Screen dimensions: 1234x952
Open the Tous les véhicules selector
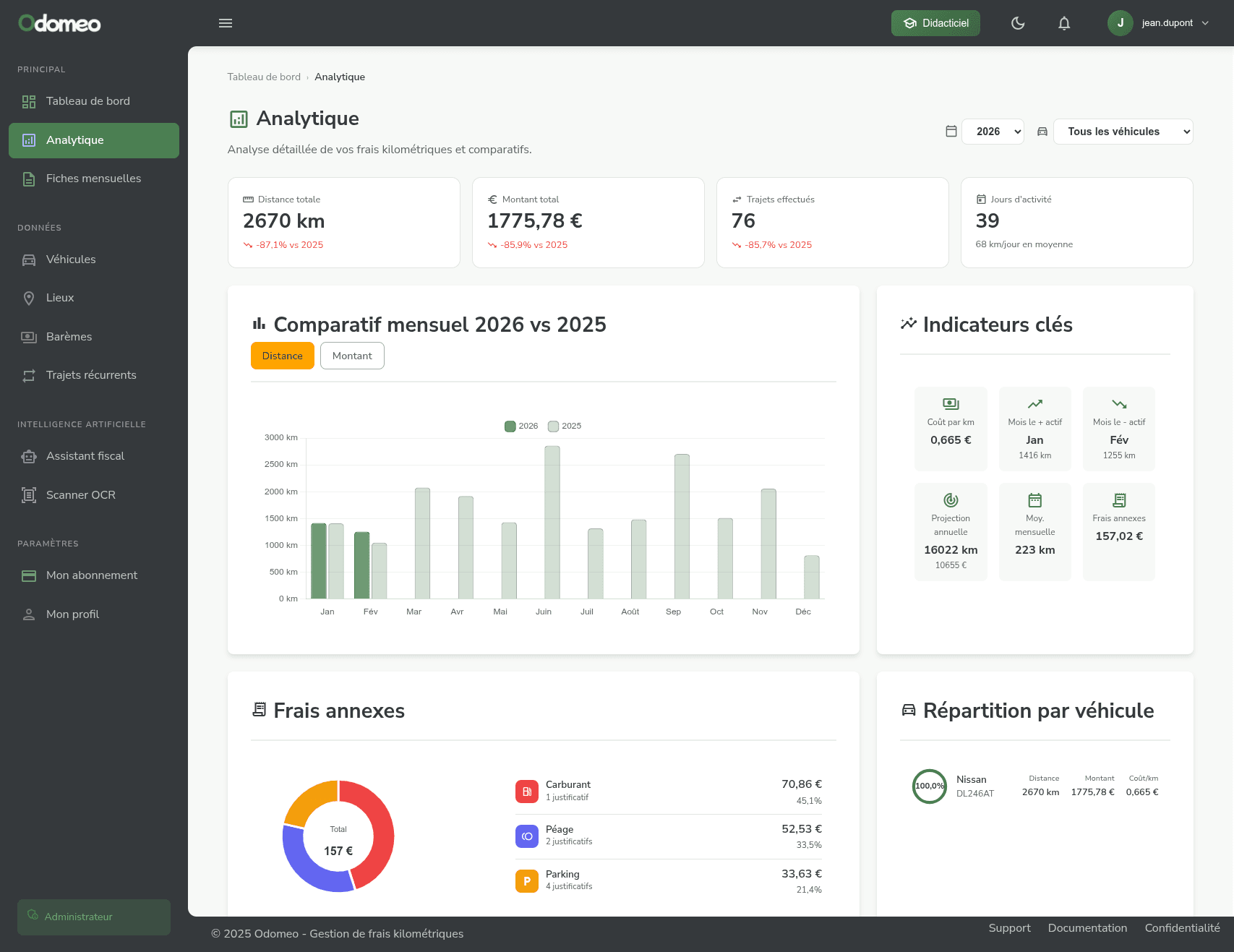click(1123, 132)
